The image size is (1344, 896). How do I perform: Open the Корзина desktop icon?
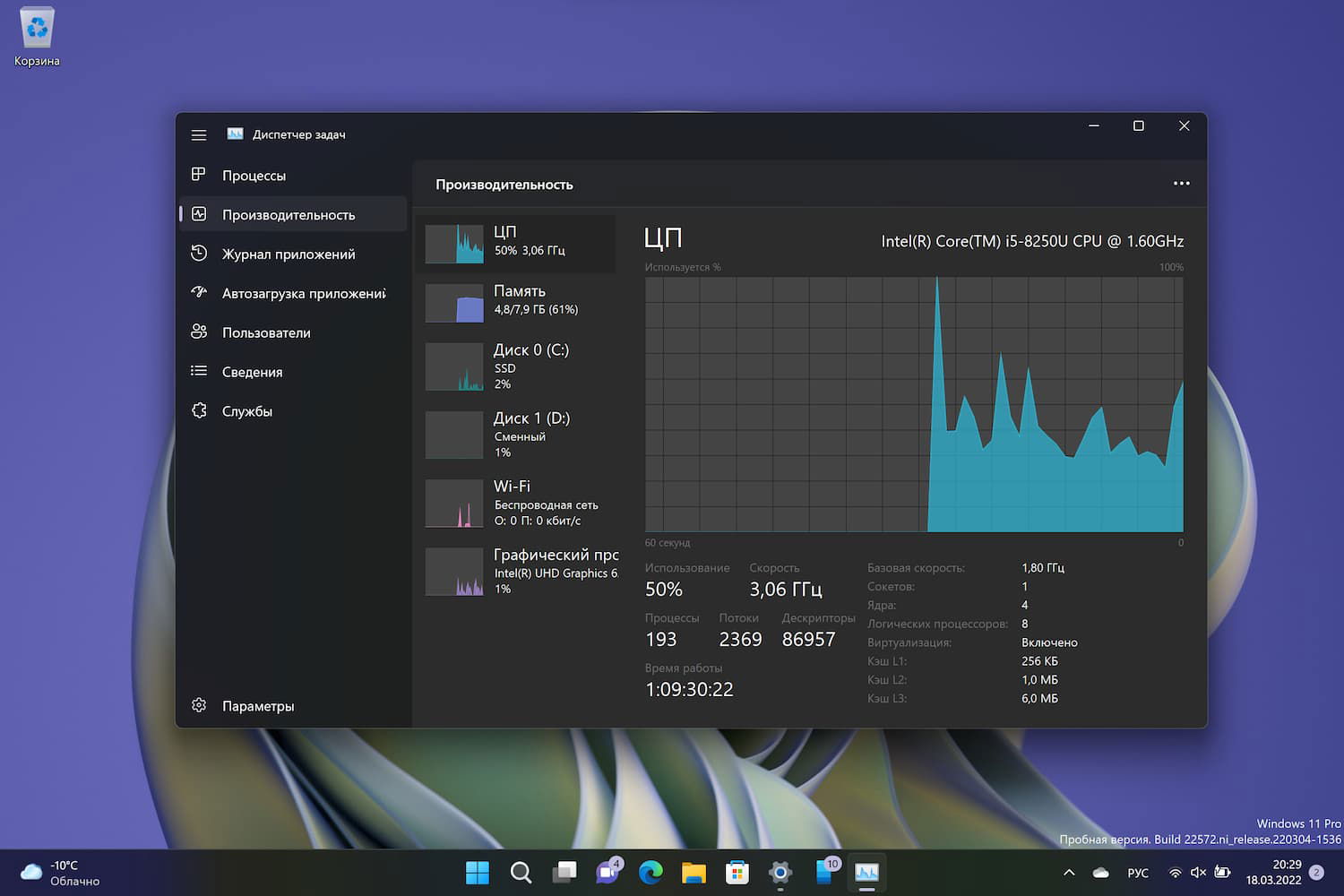(x=37, y=37)
